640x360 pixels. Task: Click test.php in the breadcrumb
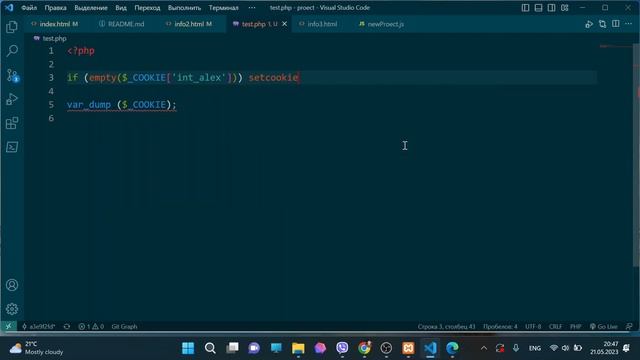coord(54,38)
